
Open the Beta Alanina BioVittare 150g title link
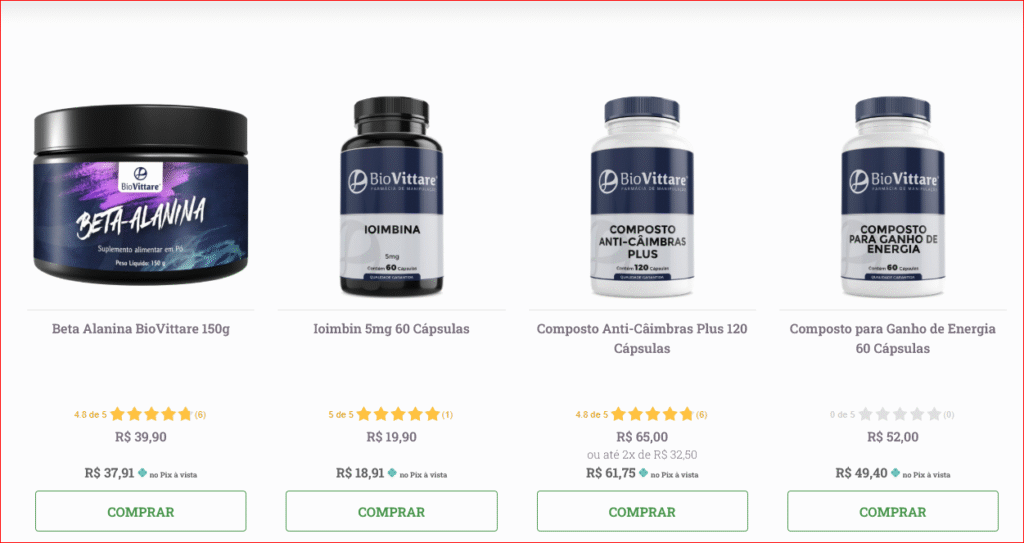tap(141, 329)
